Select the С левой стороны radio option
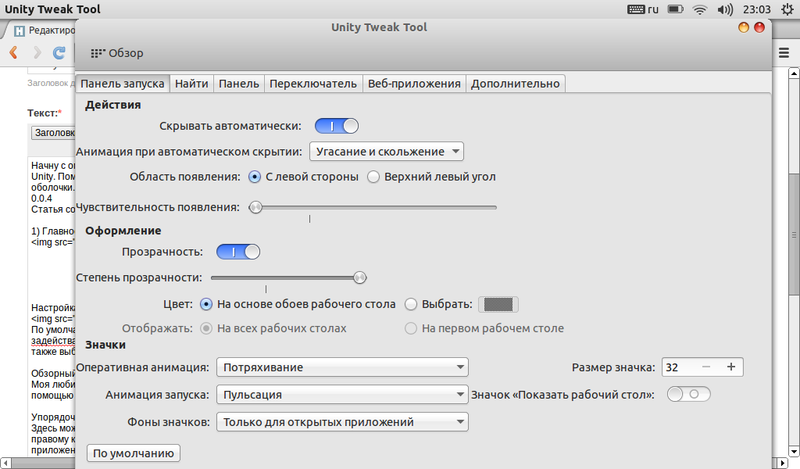The image size is (800, 469). tap(304, 177)
